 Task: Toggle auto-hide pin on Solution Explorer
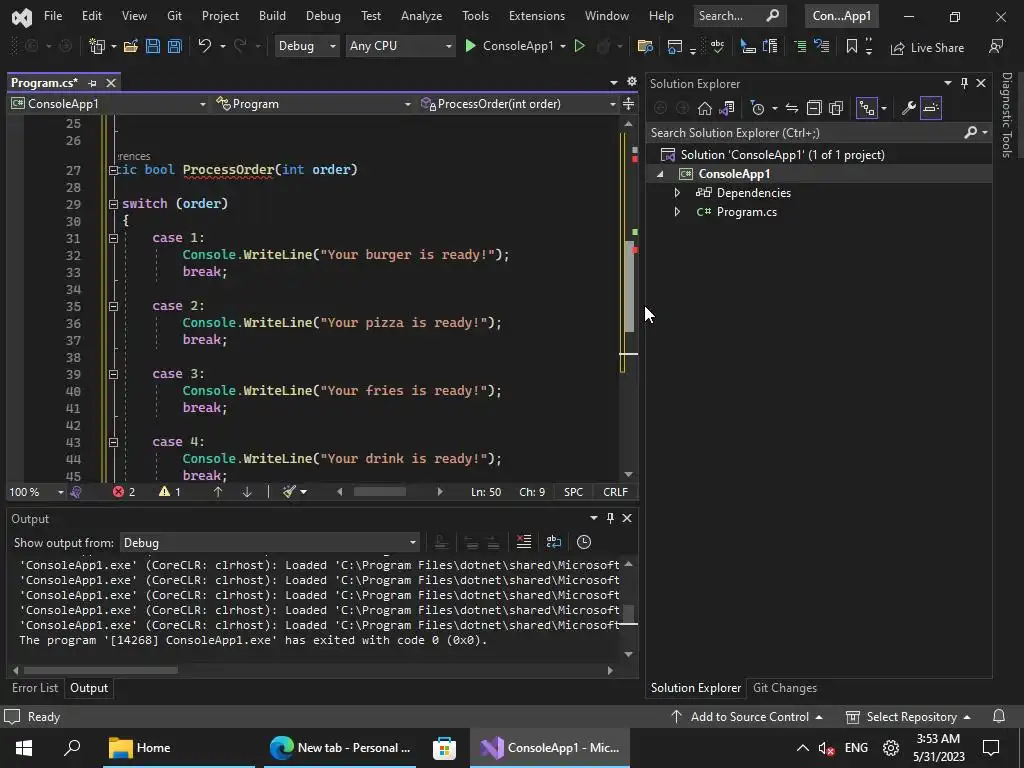pos(964,83)
